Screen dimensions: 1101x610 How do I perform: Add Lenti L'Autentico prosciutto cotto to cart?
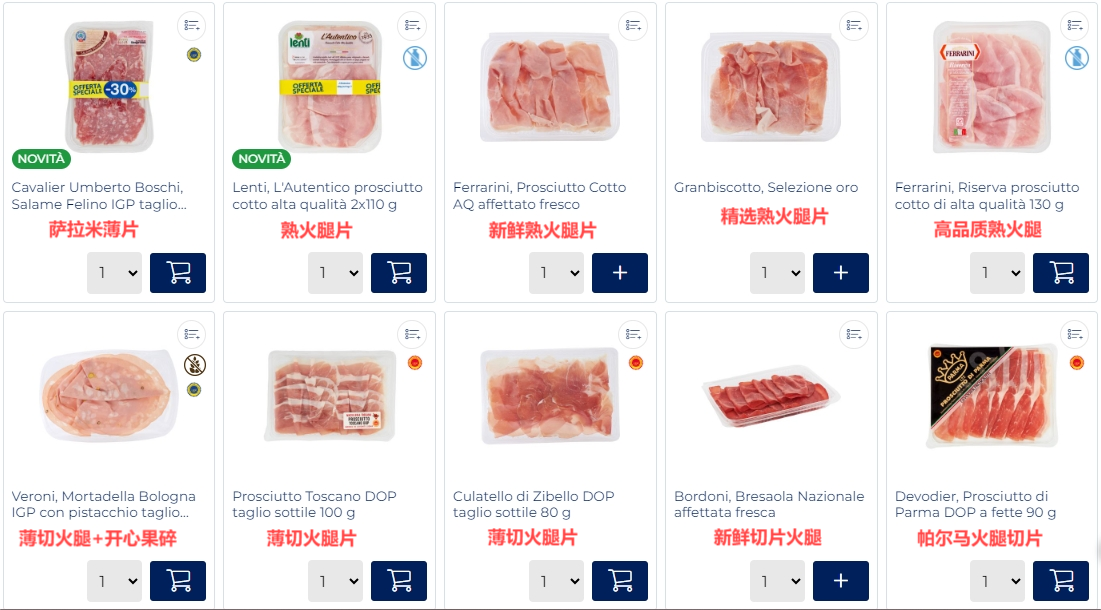[399, 272]
